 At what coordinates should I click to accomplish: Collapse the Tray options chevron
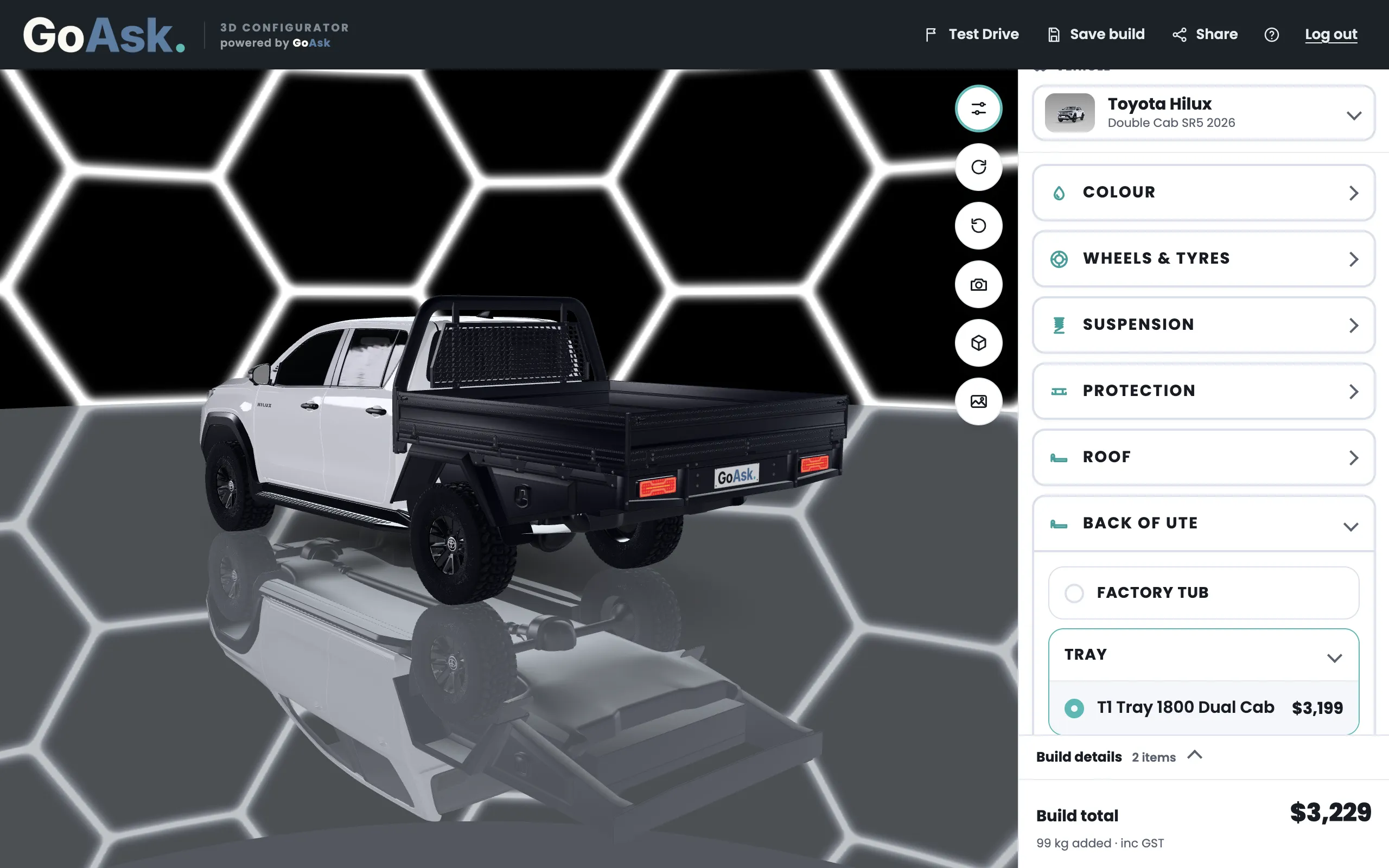click(x=1335, y=658)
